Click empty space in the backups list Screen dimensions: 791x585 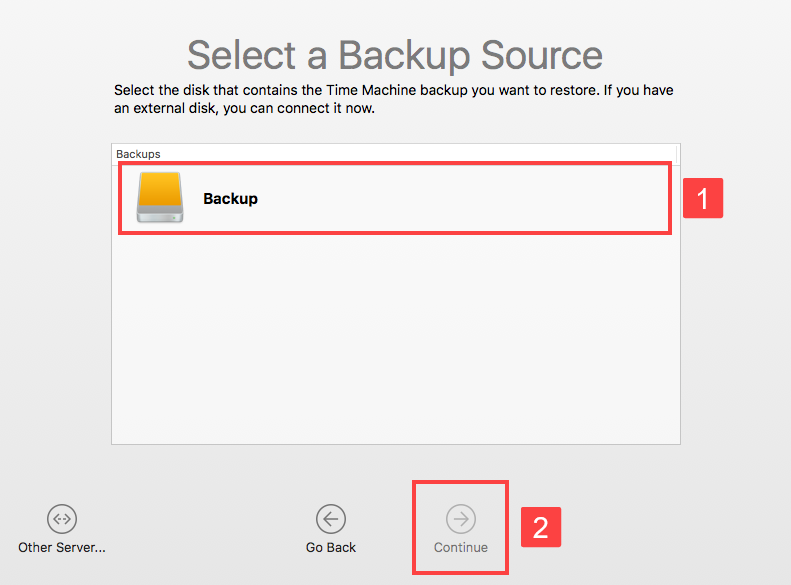click(x=395, y=340)
